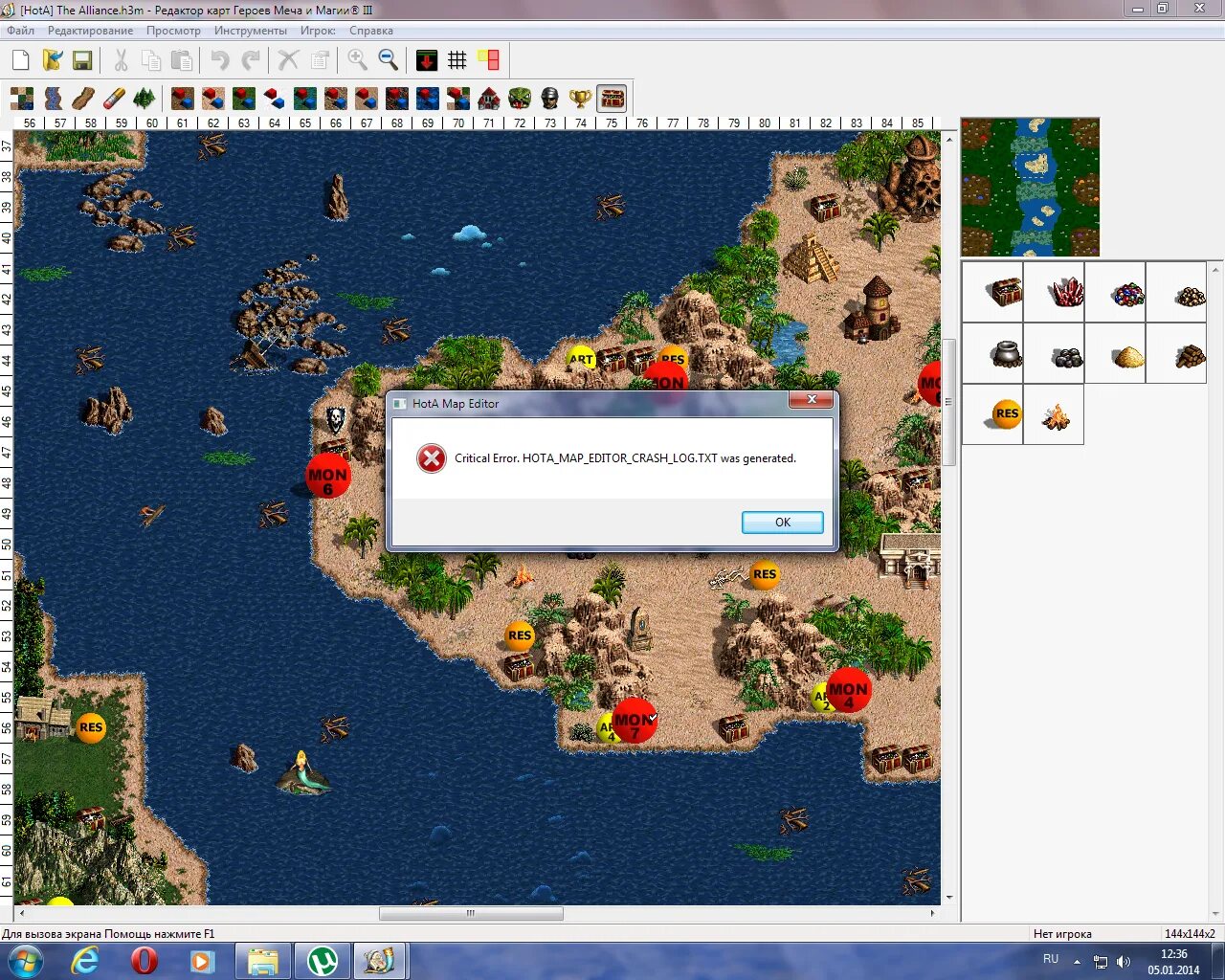Click the Copy icon in the toolbar
This screenshot has height=980, width=1225.
pos(151,60)
